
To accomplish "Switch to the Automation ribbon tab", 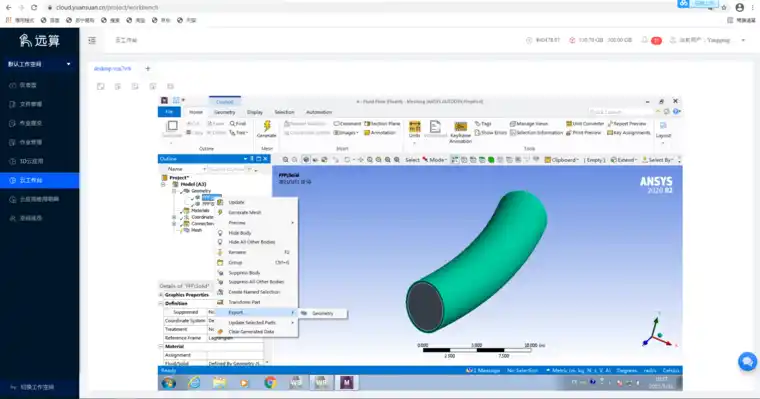I will coord(318,112).
